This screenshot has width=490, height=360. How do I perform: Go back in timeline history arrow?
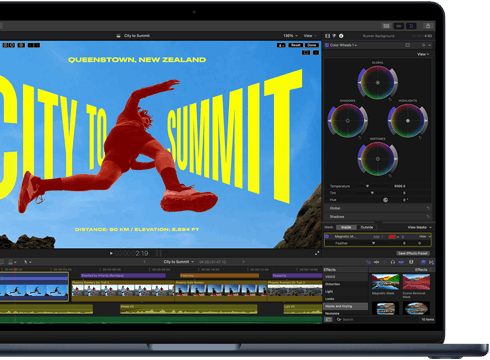pyautogui.click(x=144, y=262)
